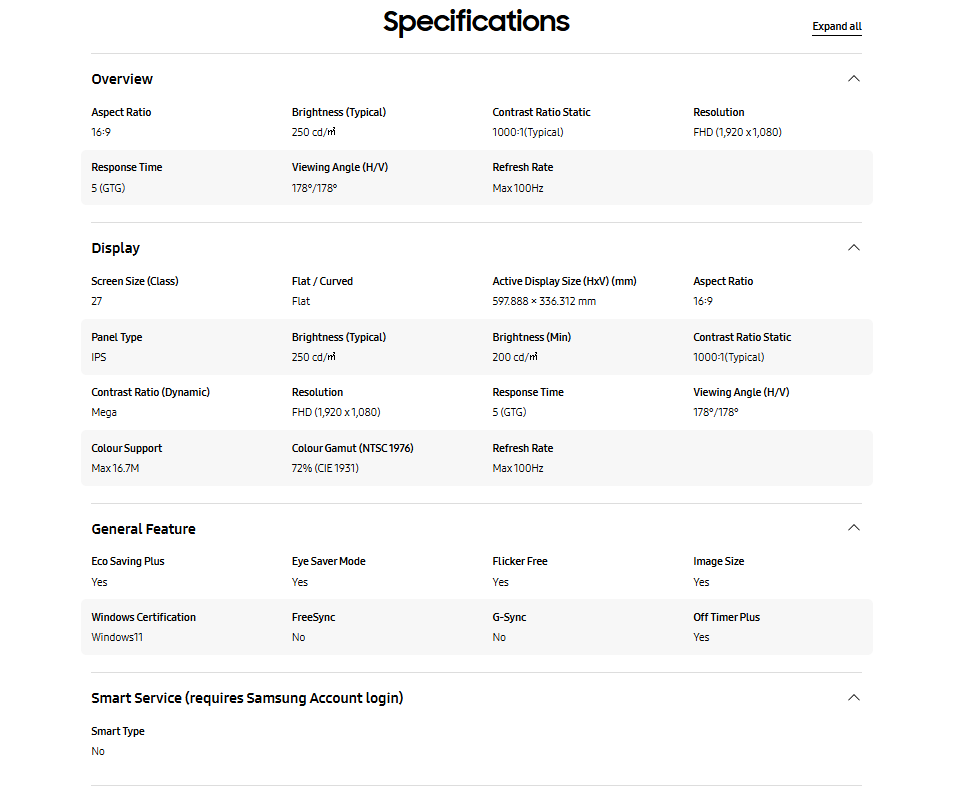
Task: Collapse the Smart Service section chevron
Action: [853, 698]
